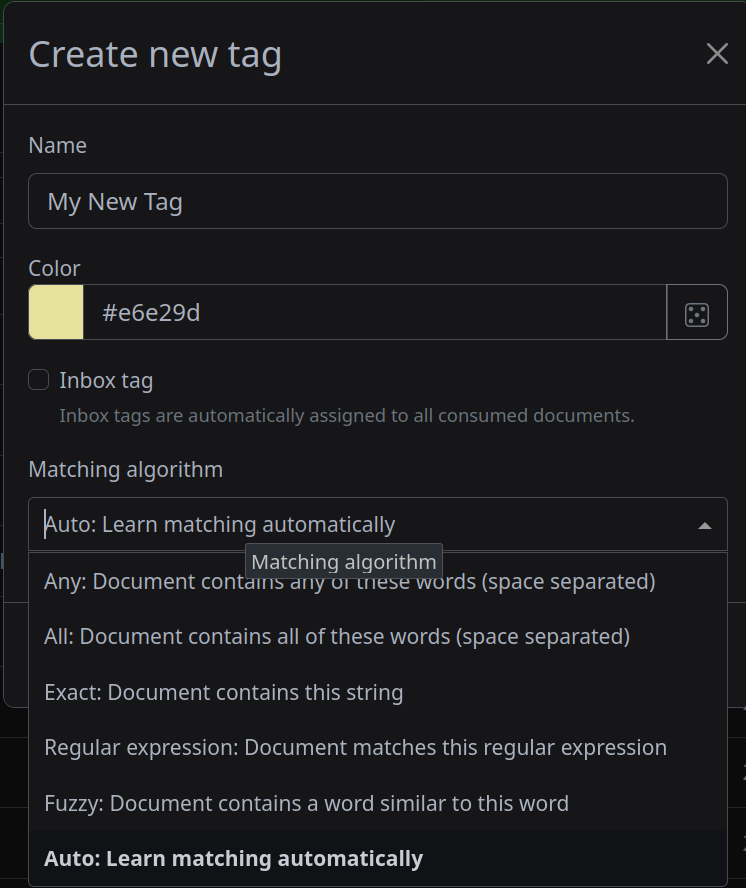This screenshot has width=746, height=888.
Task: Click the #e6e29d hex color field
Action: click(374, 313)
